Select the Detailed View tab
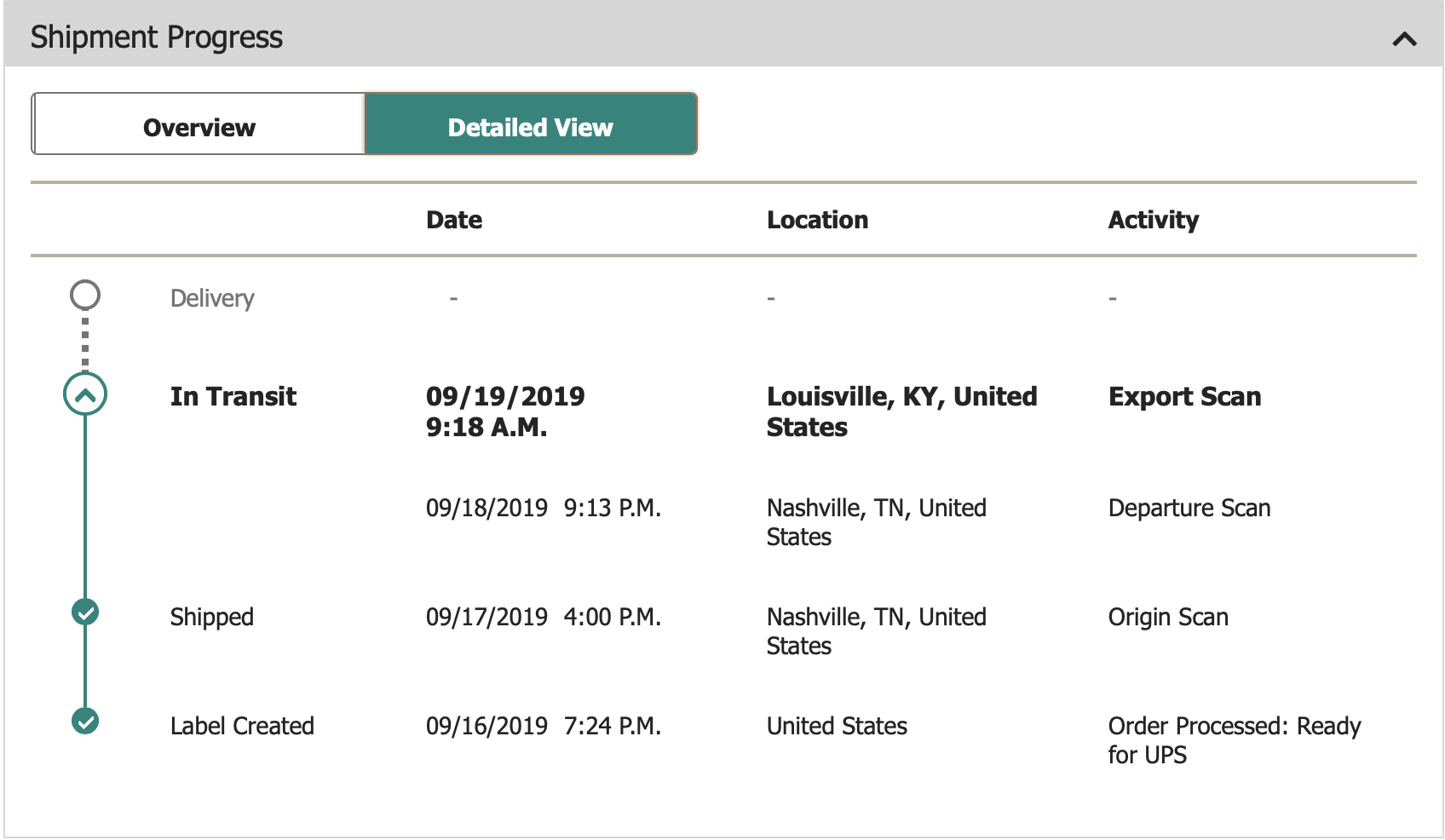This screenshot has height=840, width=1445. coord(530,127)
